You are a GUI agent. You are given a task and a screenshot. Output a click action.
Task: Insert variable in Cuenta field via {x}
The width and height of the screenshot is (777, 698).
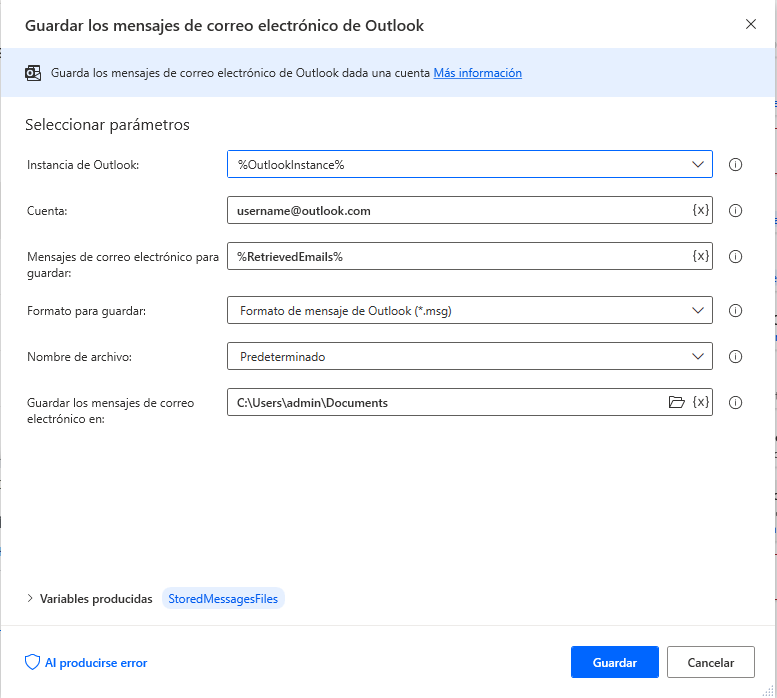click(701, 210)
